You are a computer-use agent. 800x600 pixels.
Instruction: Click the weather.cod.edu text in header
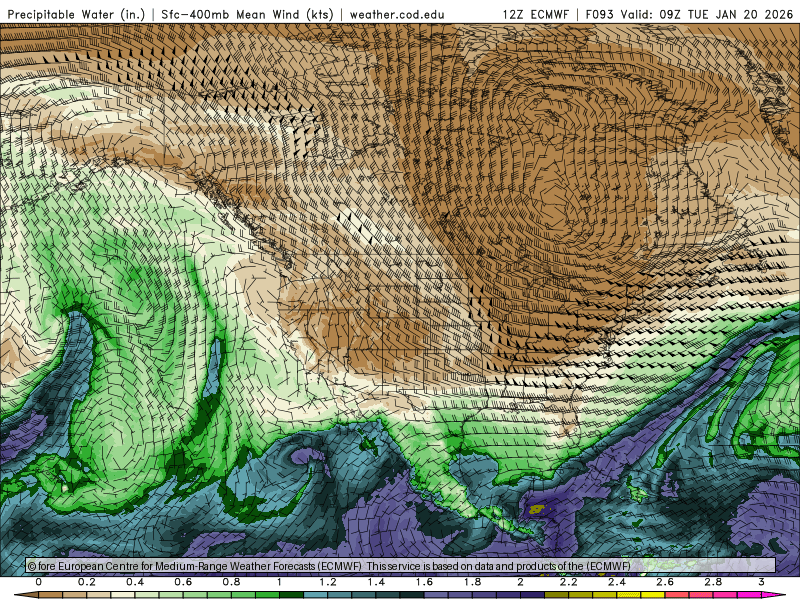397,15
